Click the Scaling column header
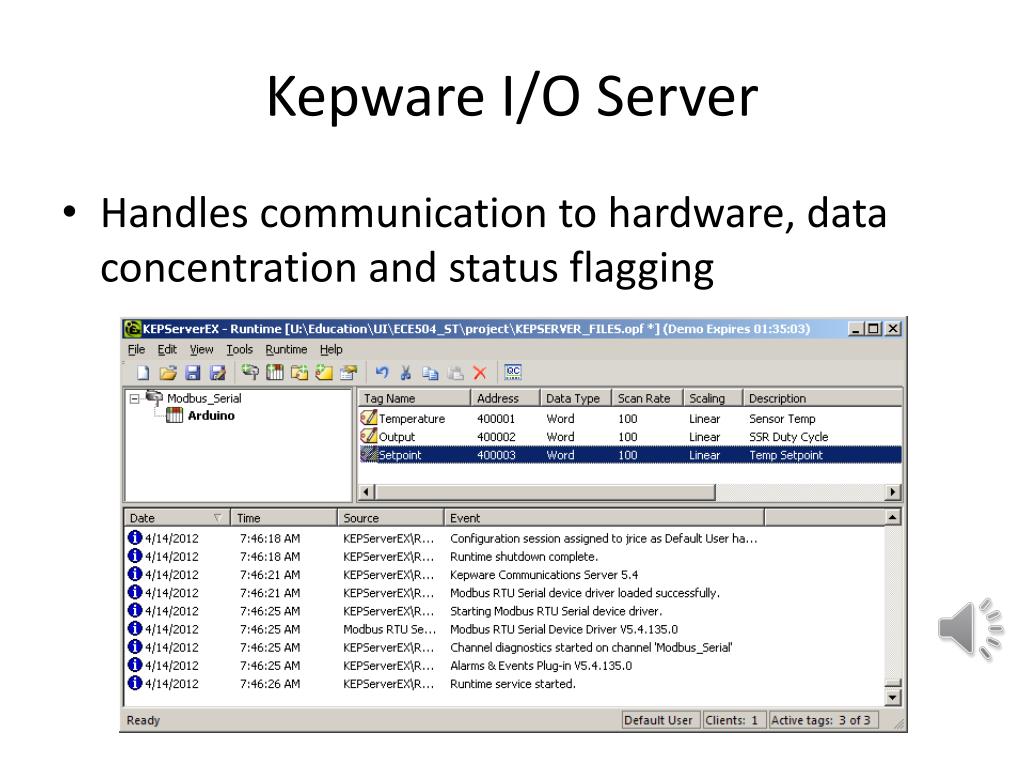Image resolution: width=1024 pixels, height=768 pixels. [x=713, y=398]
